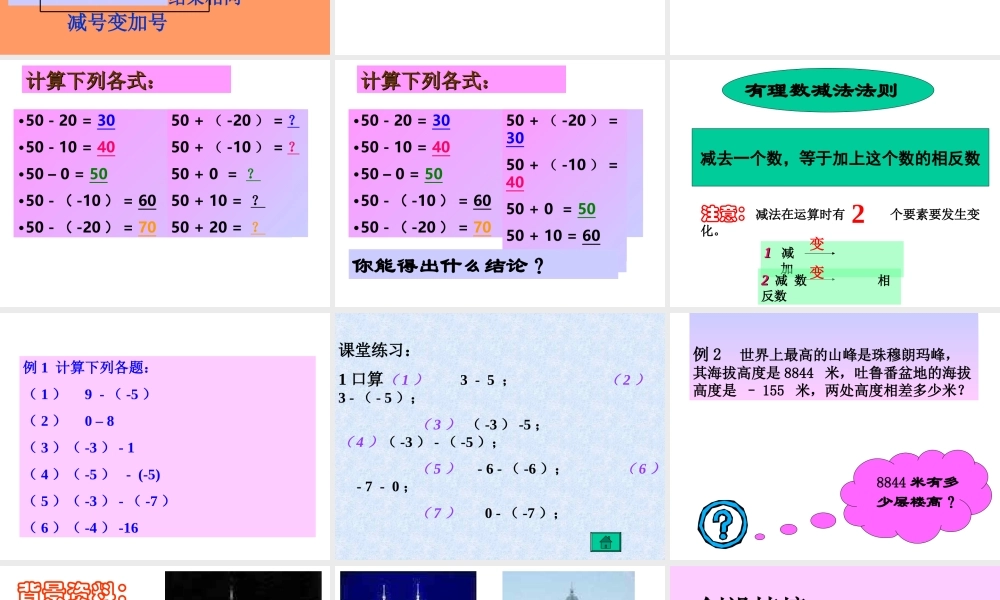Select the equation 50 + 10 = ?

[x=217, y=201]
